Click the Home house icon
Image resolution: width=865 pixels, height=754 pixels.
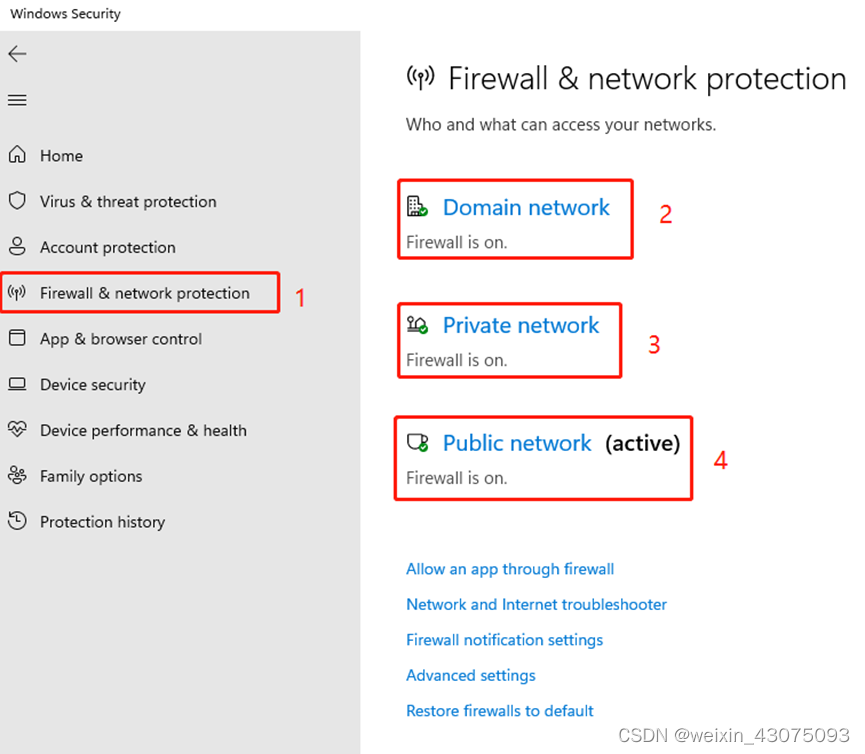click(17, 155)
